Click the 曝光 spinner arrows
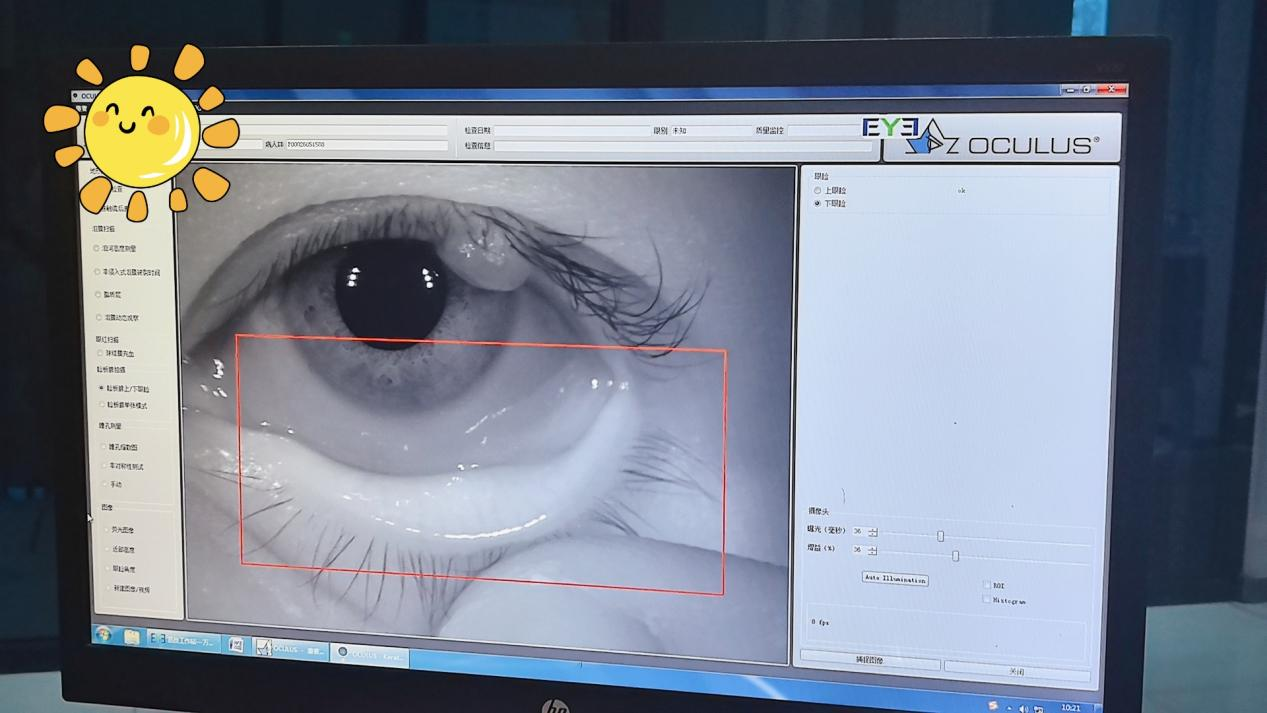Screen dimensions: 1267x713 point(873,532)
